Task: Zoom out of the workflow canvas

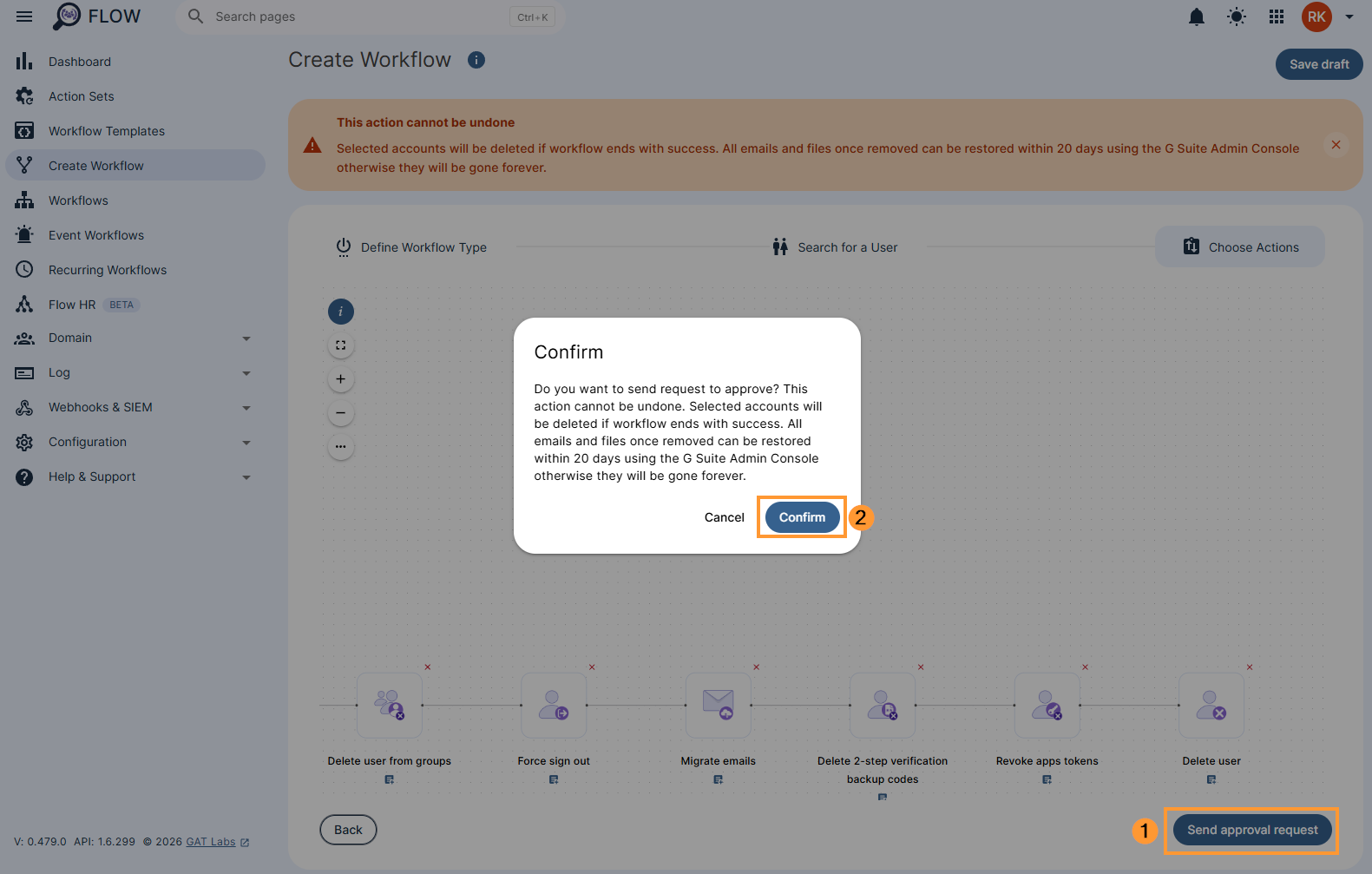Action: coord(341,413)
